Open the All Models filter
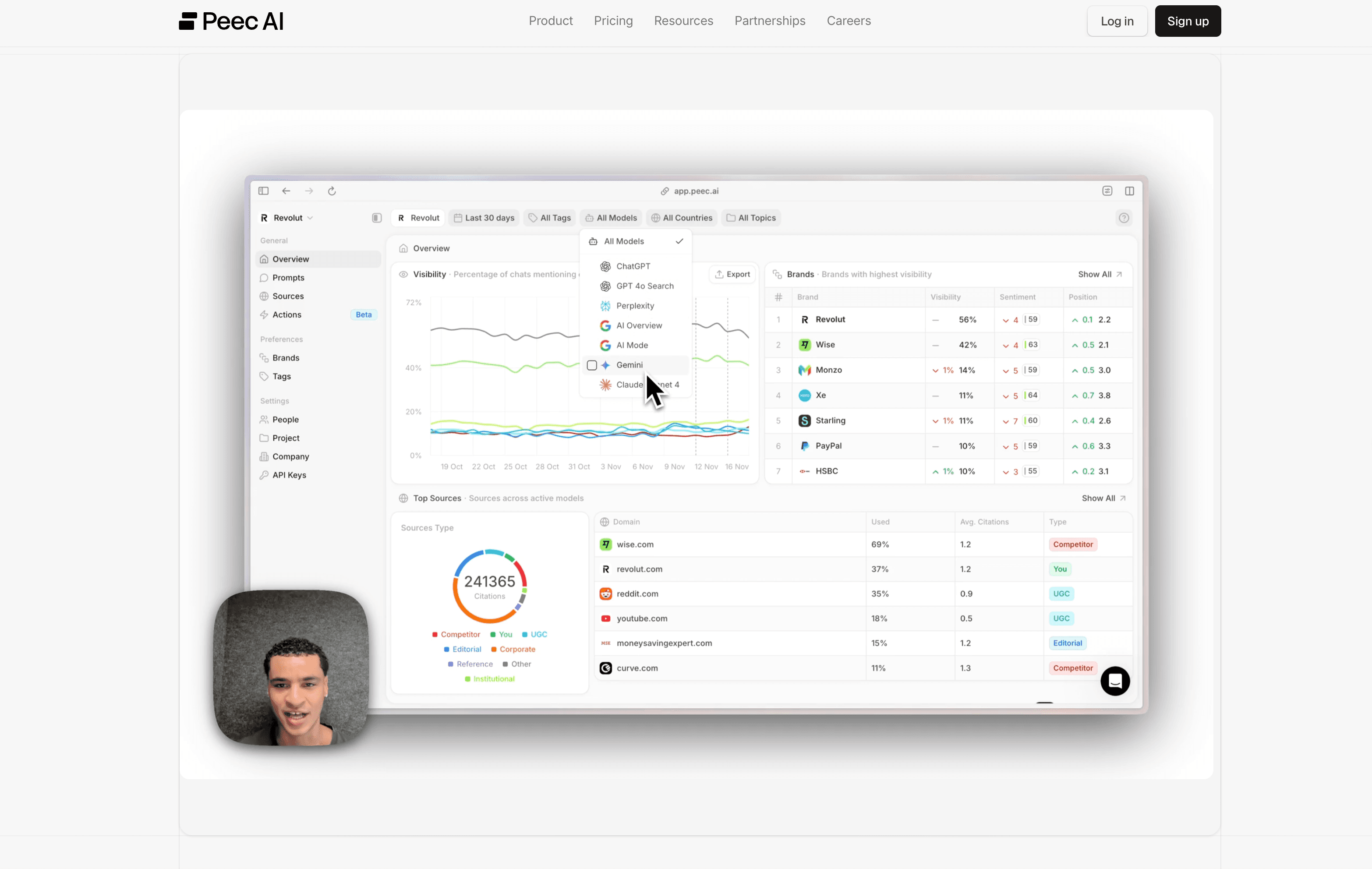The width and height of the screenshot is (1372, 869). (611, 218)
